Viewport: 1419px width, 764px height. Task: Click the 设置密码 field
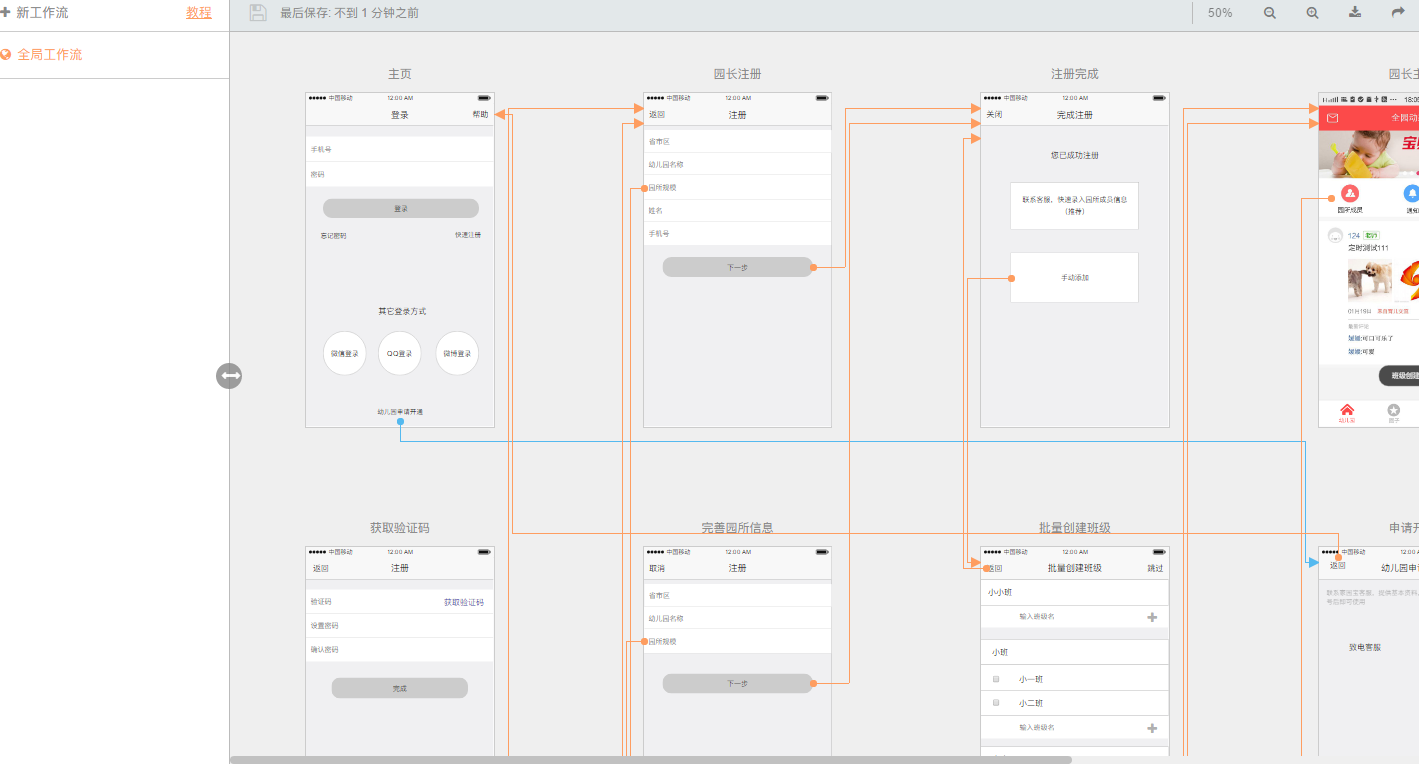click(400, 625)
